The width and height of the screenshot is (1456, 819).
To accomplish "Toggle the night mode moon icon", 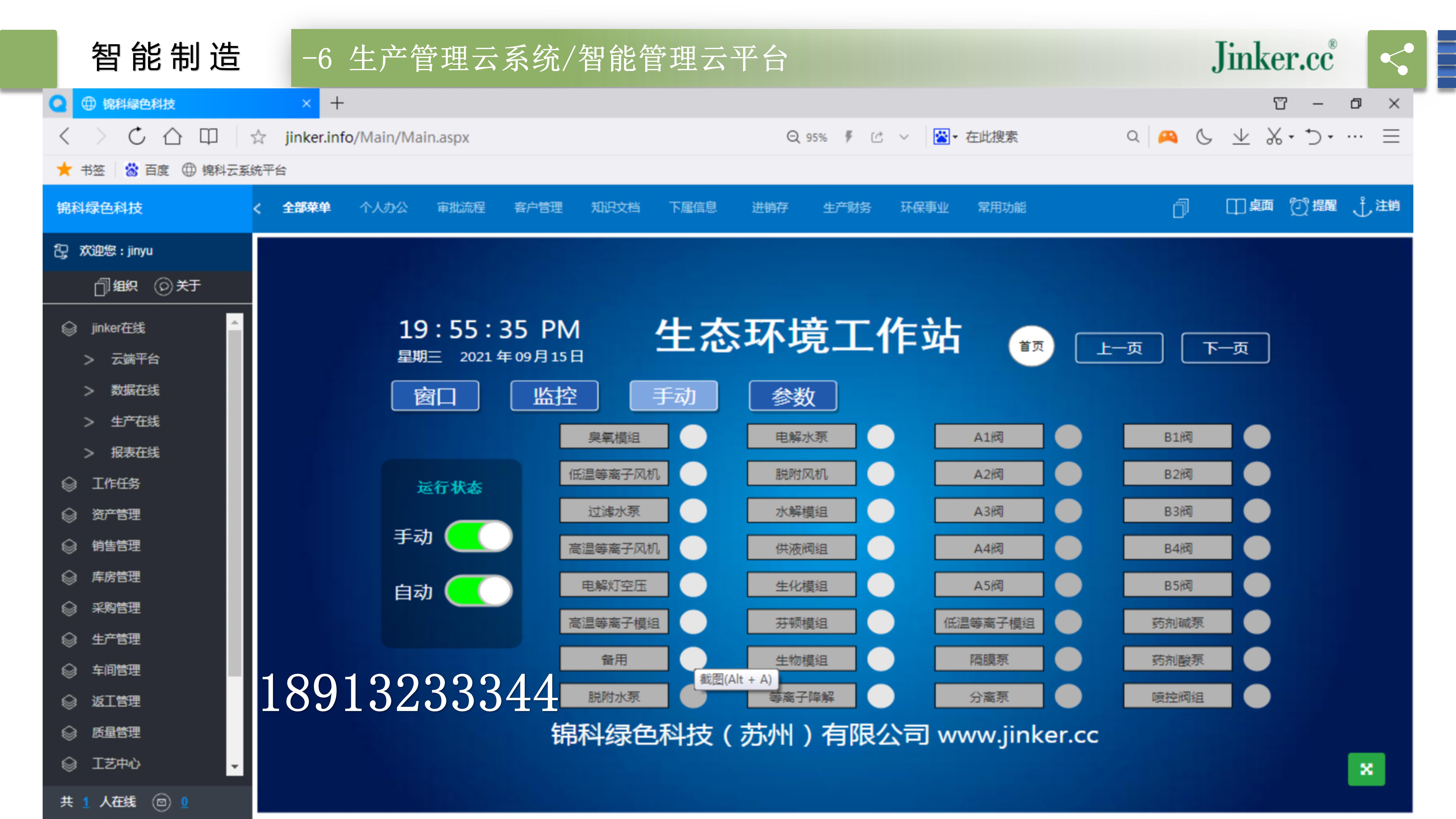I will [1204, 137].
